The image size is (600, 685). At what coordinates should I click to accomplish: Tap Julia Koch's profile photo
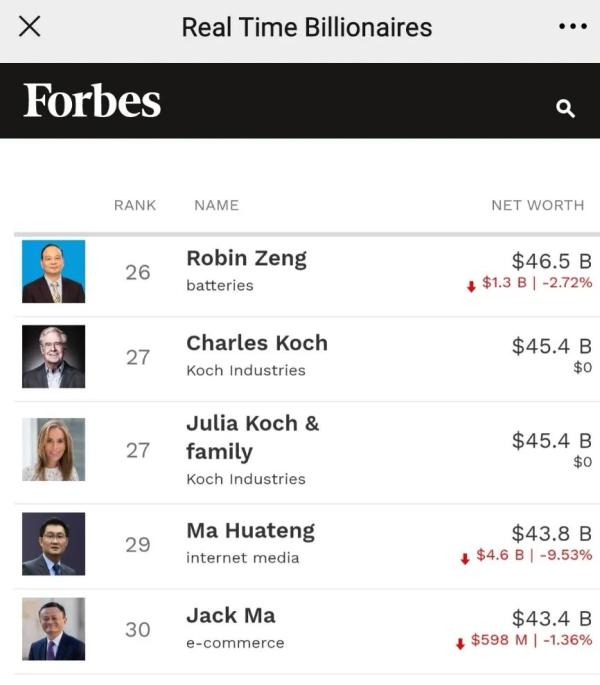coord(54,450)
